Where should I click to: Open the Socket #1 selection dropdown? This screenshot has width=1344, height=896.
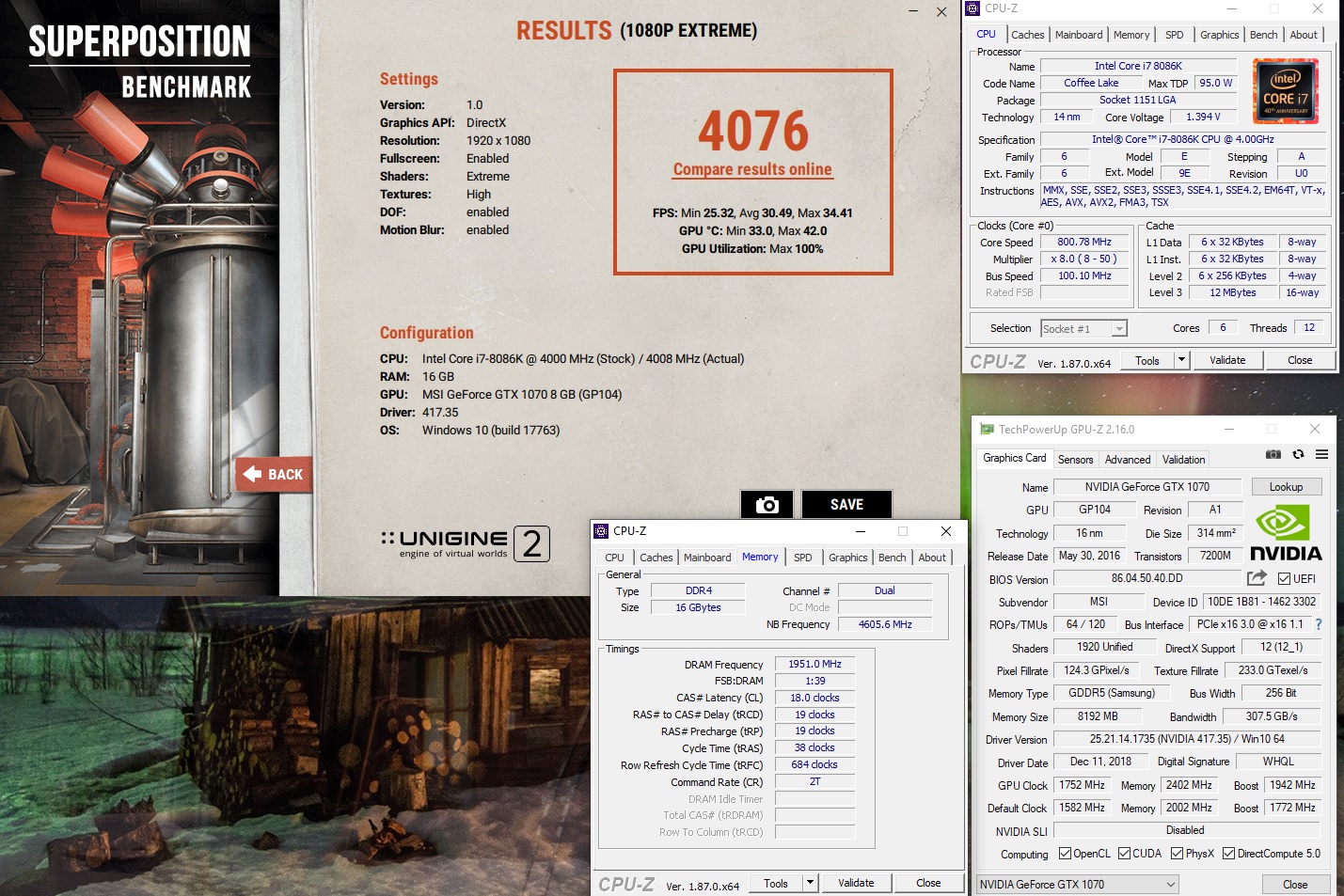tap(1118, 329)
